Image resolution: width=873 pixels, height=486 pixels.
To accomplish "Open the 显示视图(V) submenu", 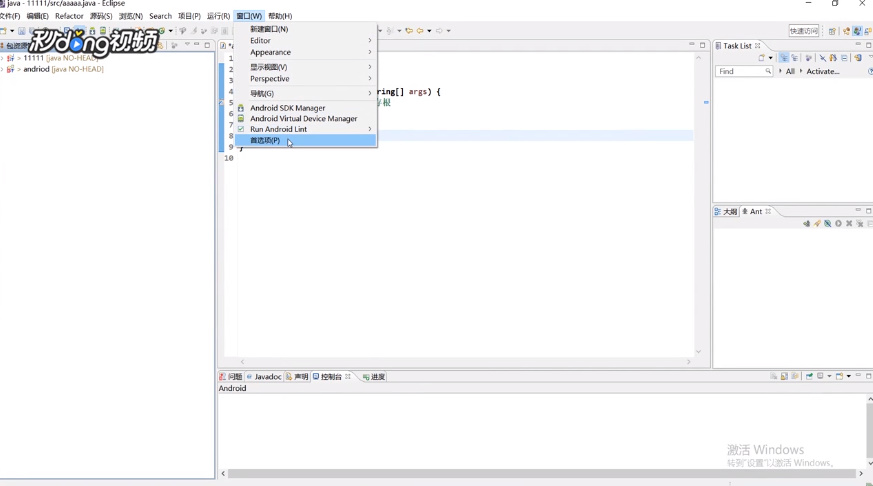I will tap(305, 67).
